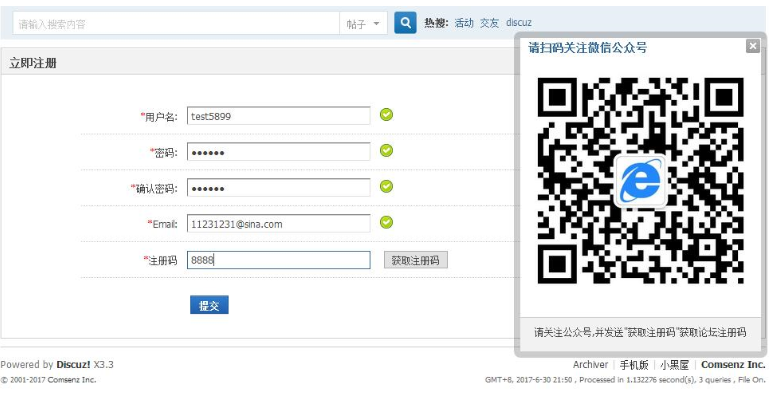Image resolution: width=773 pixels, height=407 pixels.
Task: Click the blue search magnifier button
Action: click(405, 23)
